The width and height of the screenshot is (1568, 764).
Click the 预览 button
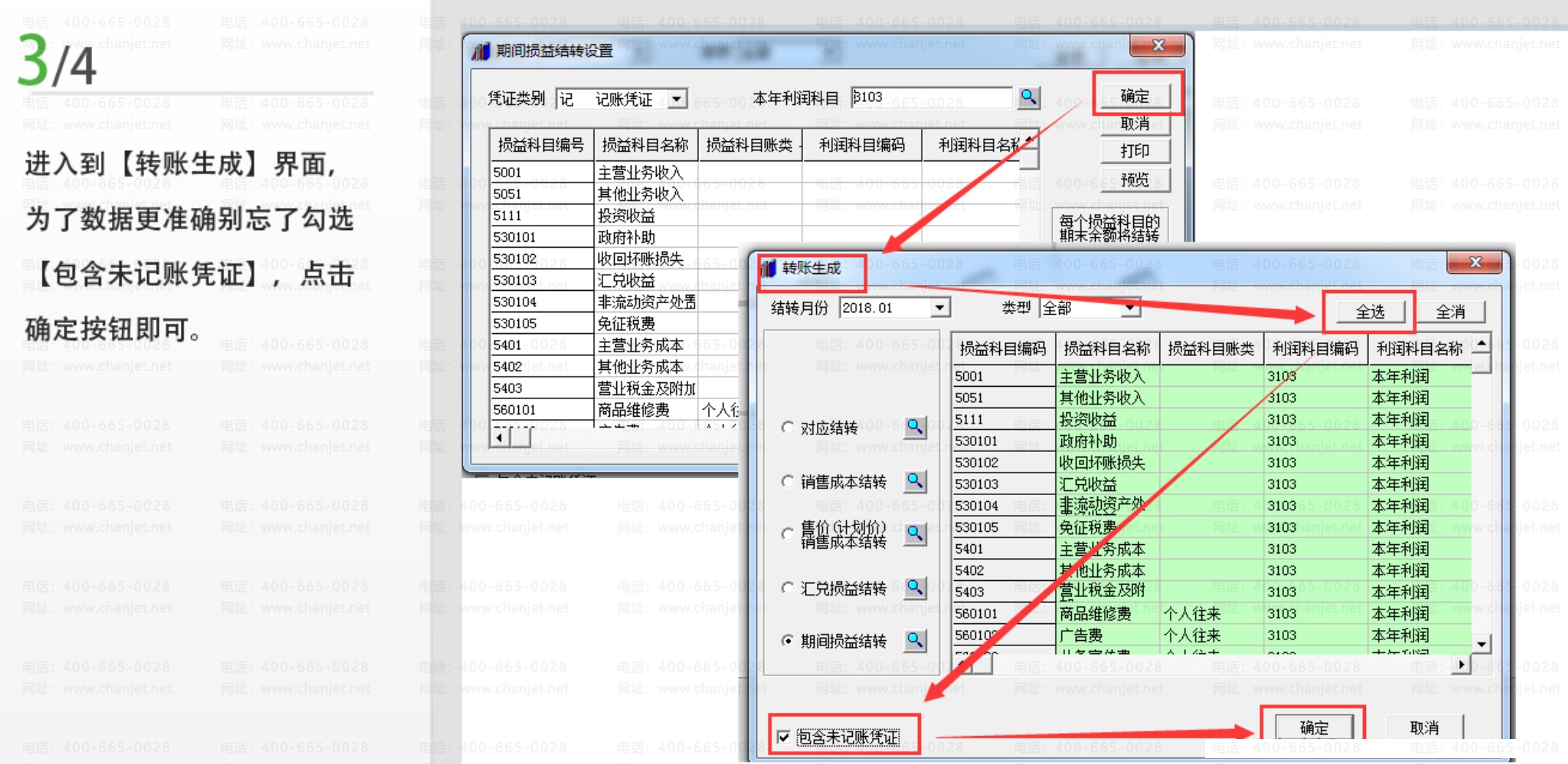coord(1135,179)
